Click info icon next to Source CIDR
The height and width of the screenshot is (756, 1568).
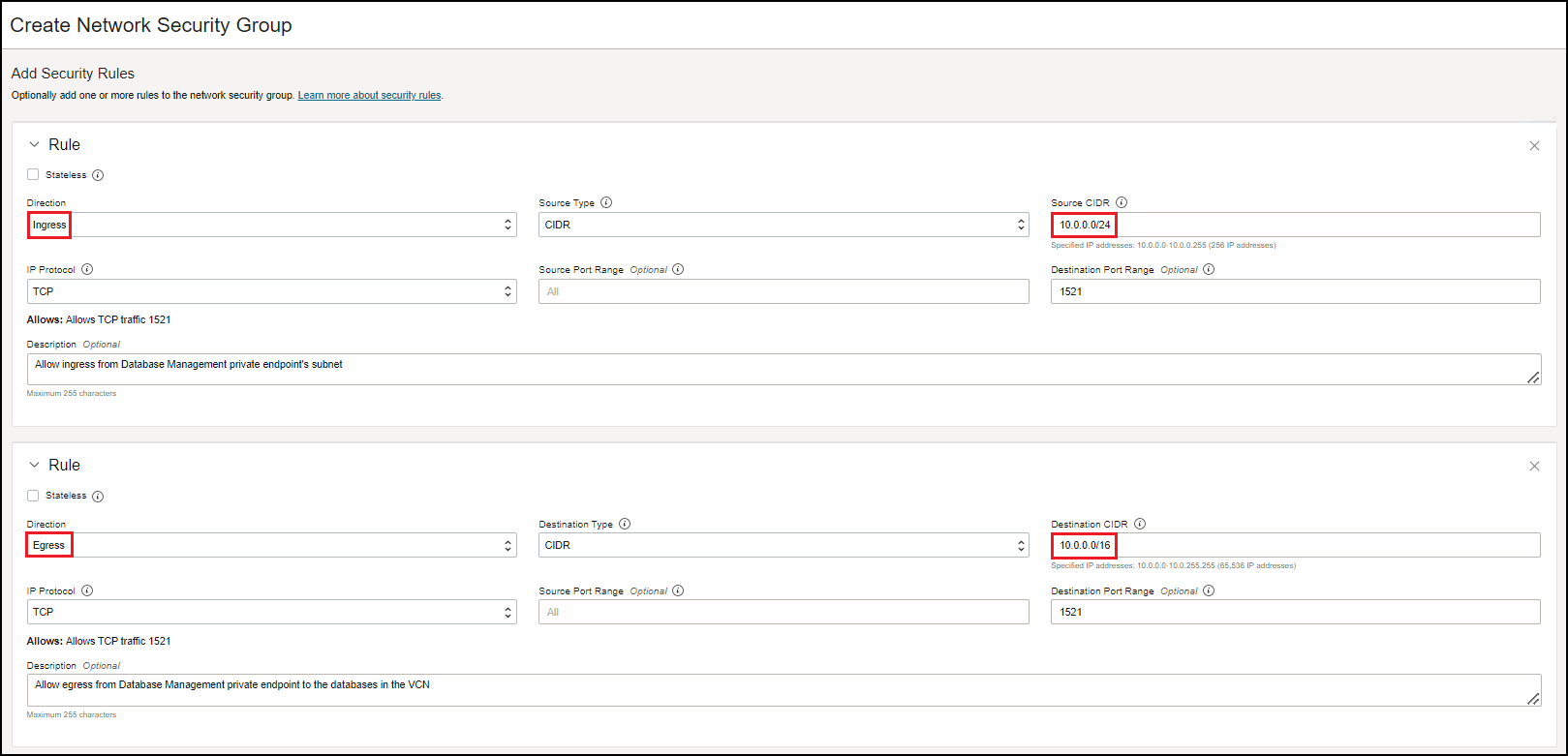coord(1121,203)
